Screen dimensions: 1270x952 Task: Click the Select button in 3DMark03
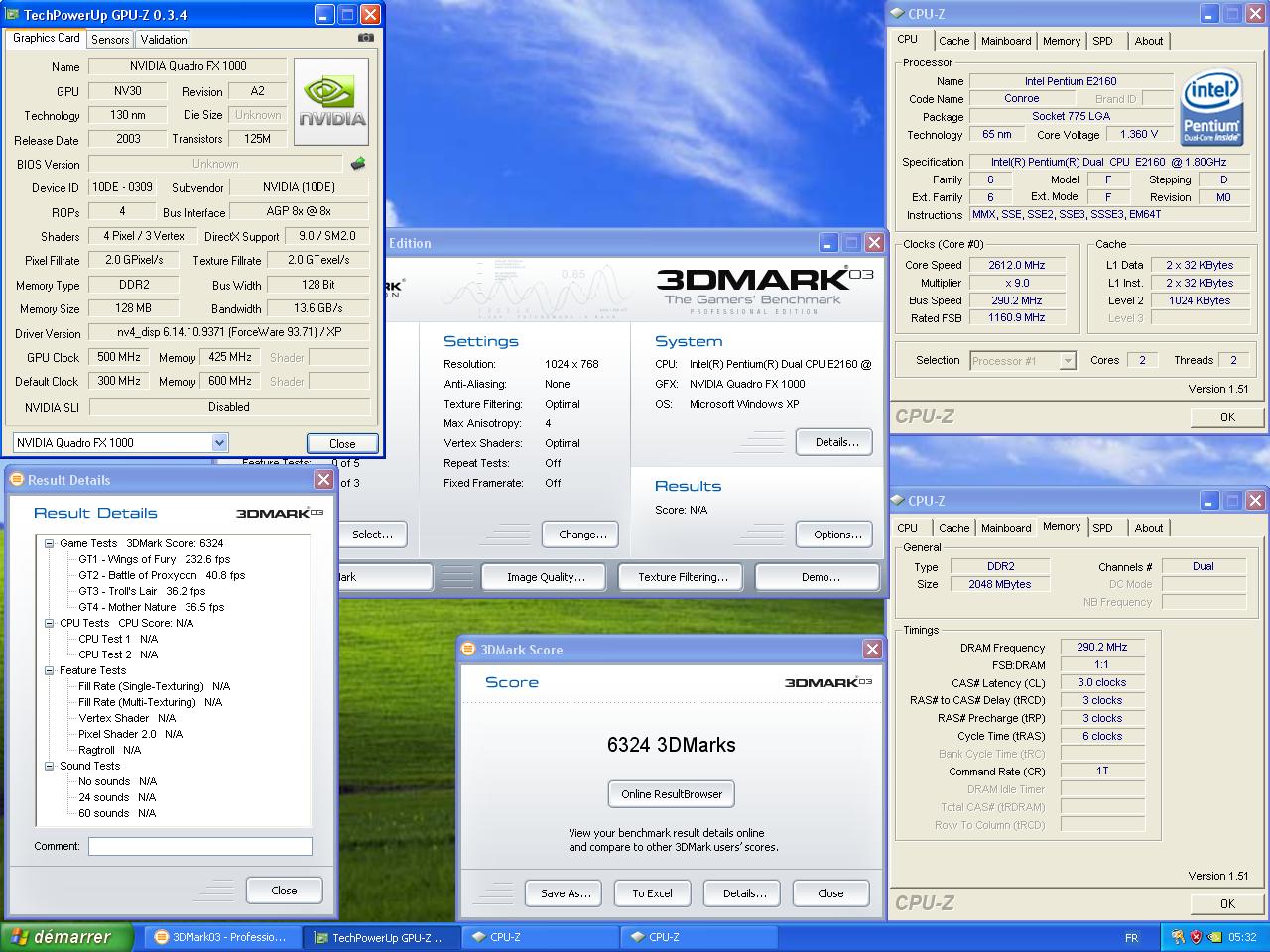coord(372,535)
